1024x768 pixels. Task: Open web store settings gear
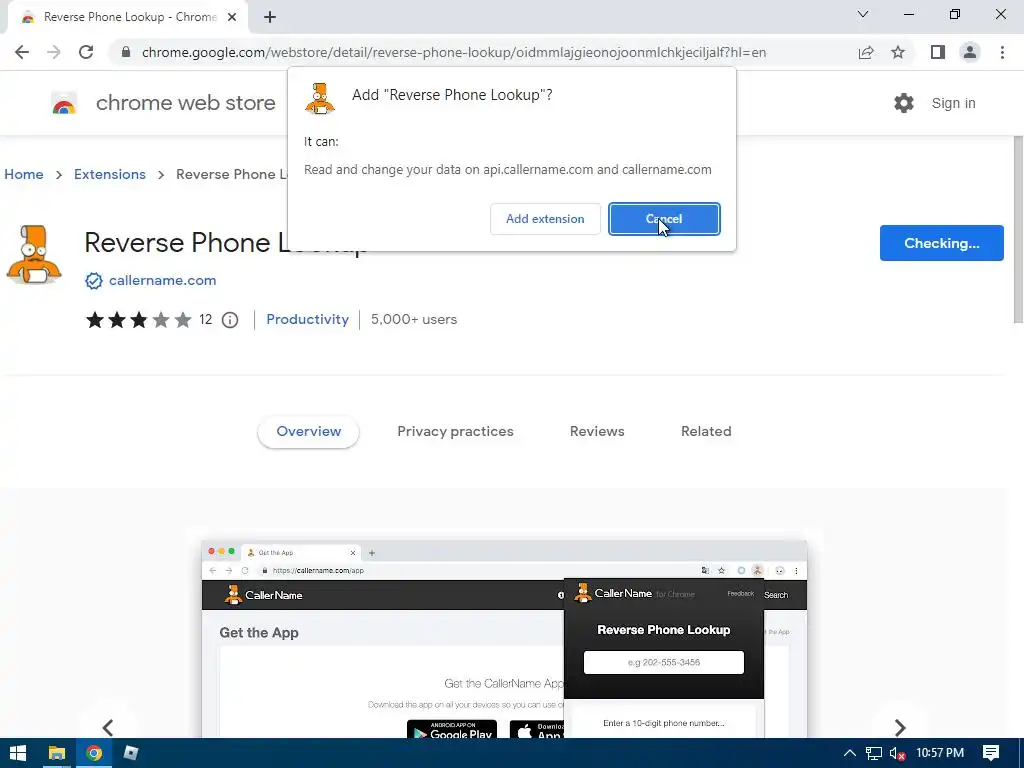click(x=904, y=103)
